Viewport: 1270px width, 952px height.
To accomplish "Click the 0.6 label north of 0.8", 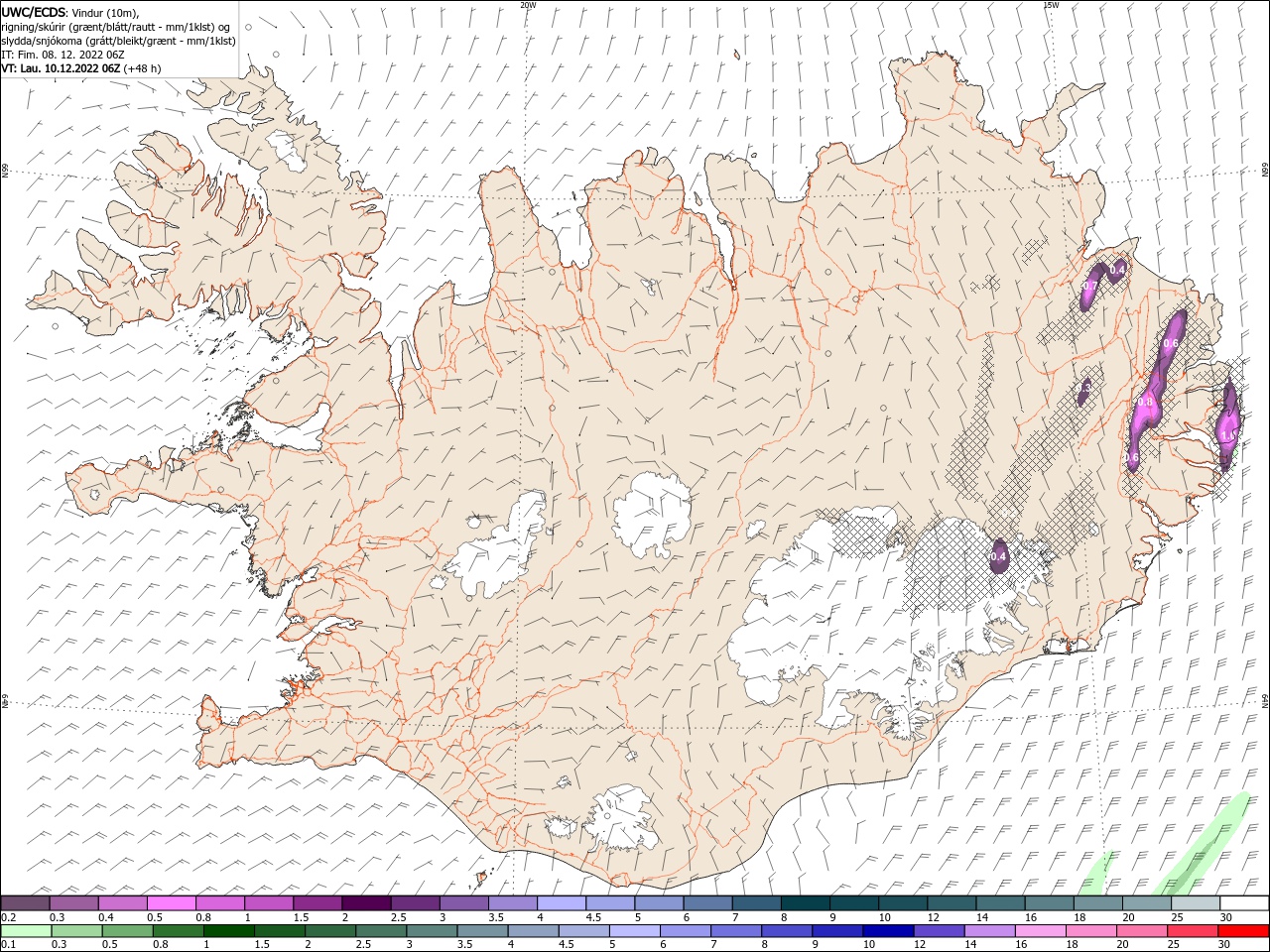I will (x=1171, y=344).
